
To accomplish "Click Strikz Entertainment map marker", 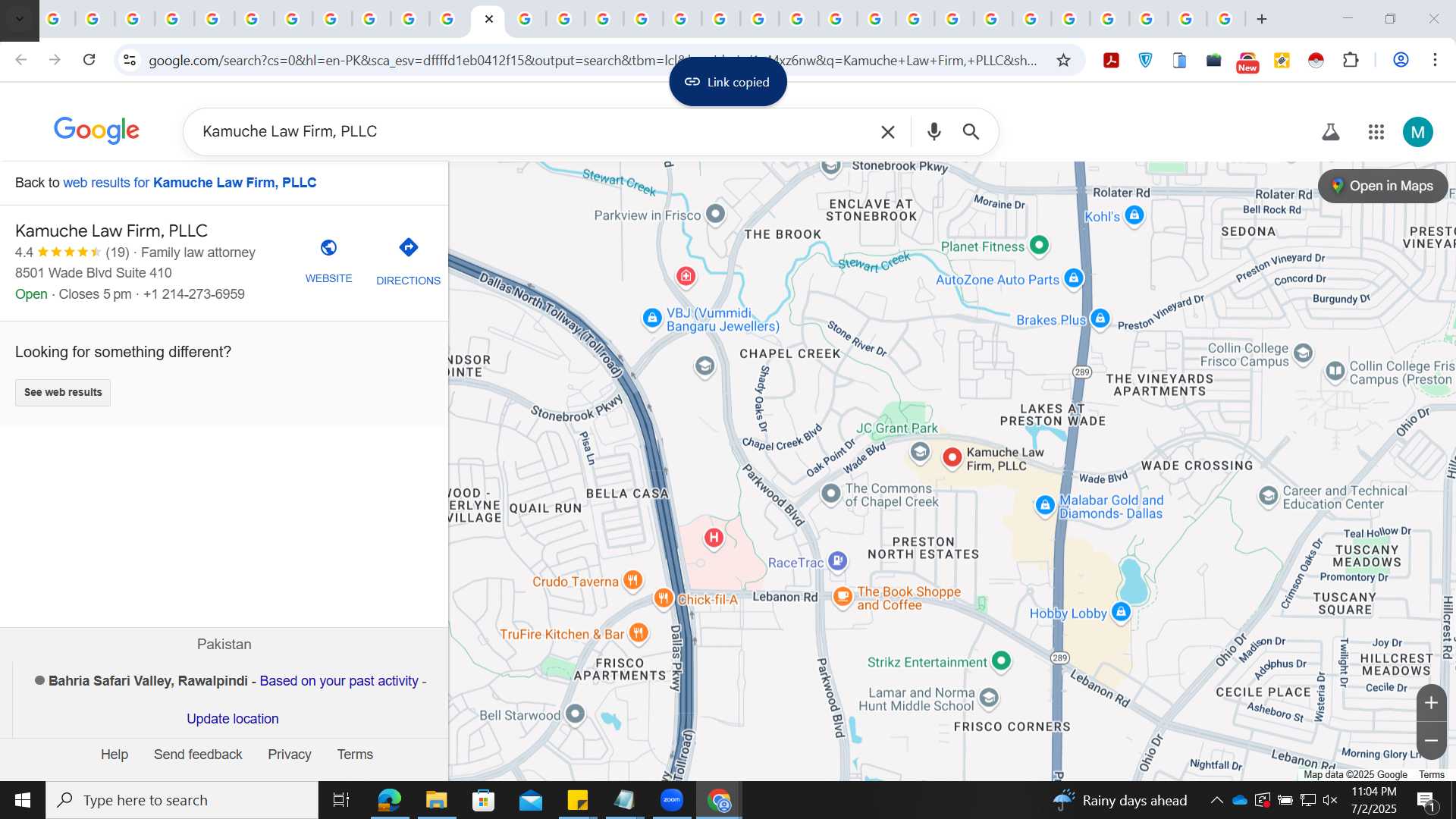I will [x=1001, y=661].
